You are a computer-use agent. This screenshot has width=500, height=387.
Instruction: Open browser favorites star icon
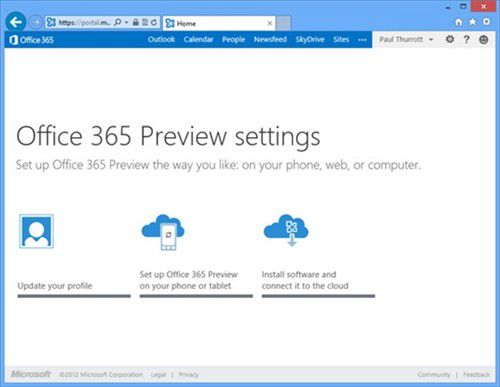point(473,22)
